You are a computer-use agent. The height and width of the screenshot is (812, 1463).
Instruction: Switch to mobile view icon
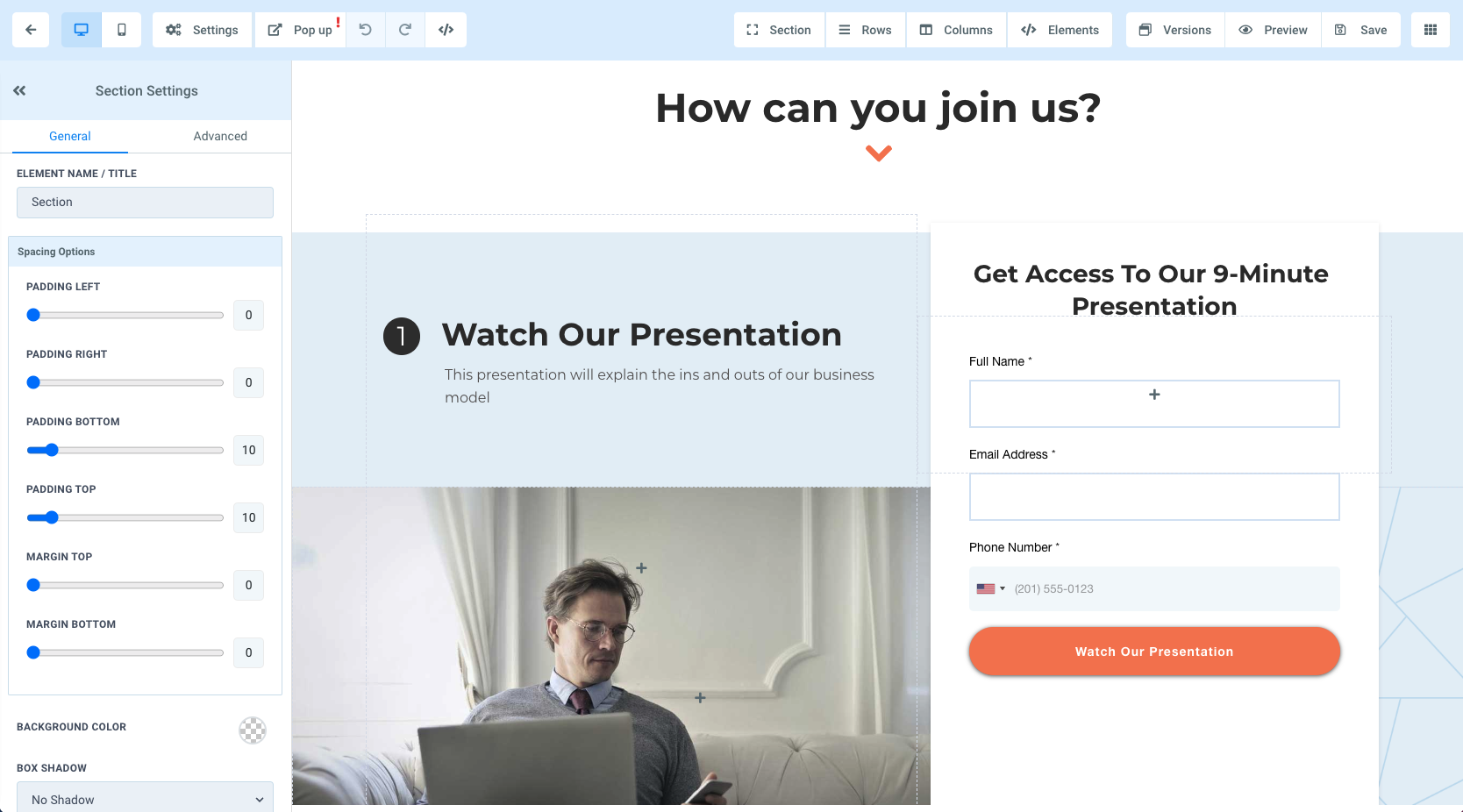(x=122, y=30)
